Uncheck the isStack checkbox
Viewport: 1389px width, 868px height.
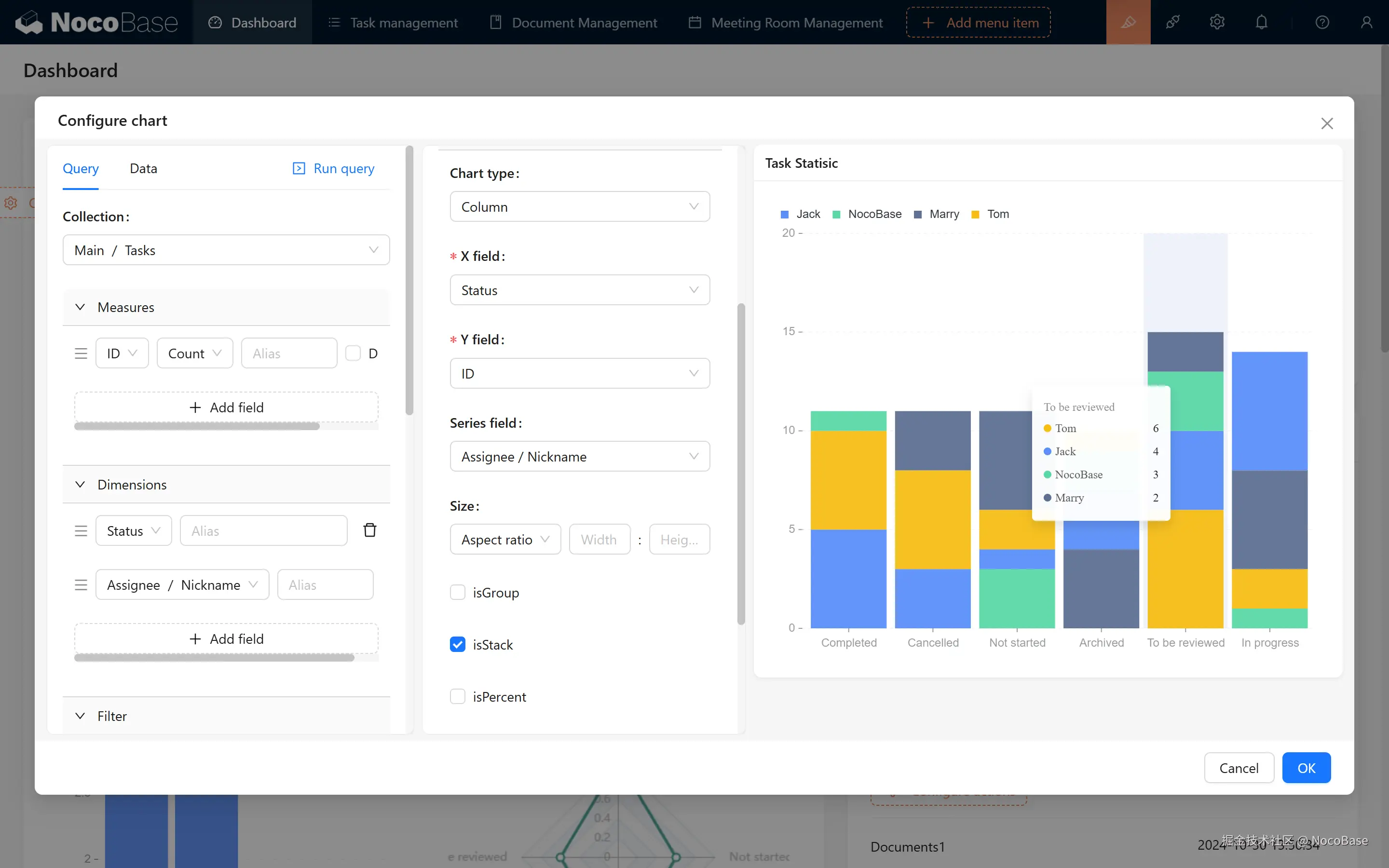pos(457,644)
